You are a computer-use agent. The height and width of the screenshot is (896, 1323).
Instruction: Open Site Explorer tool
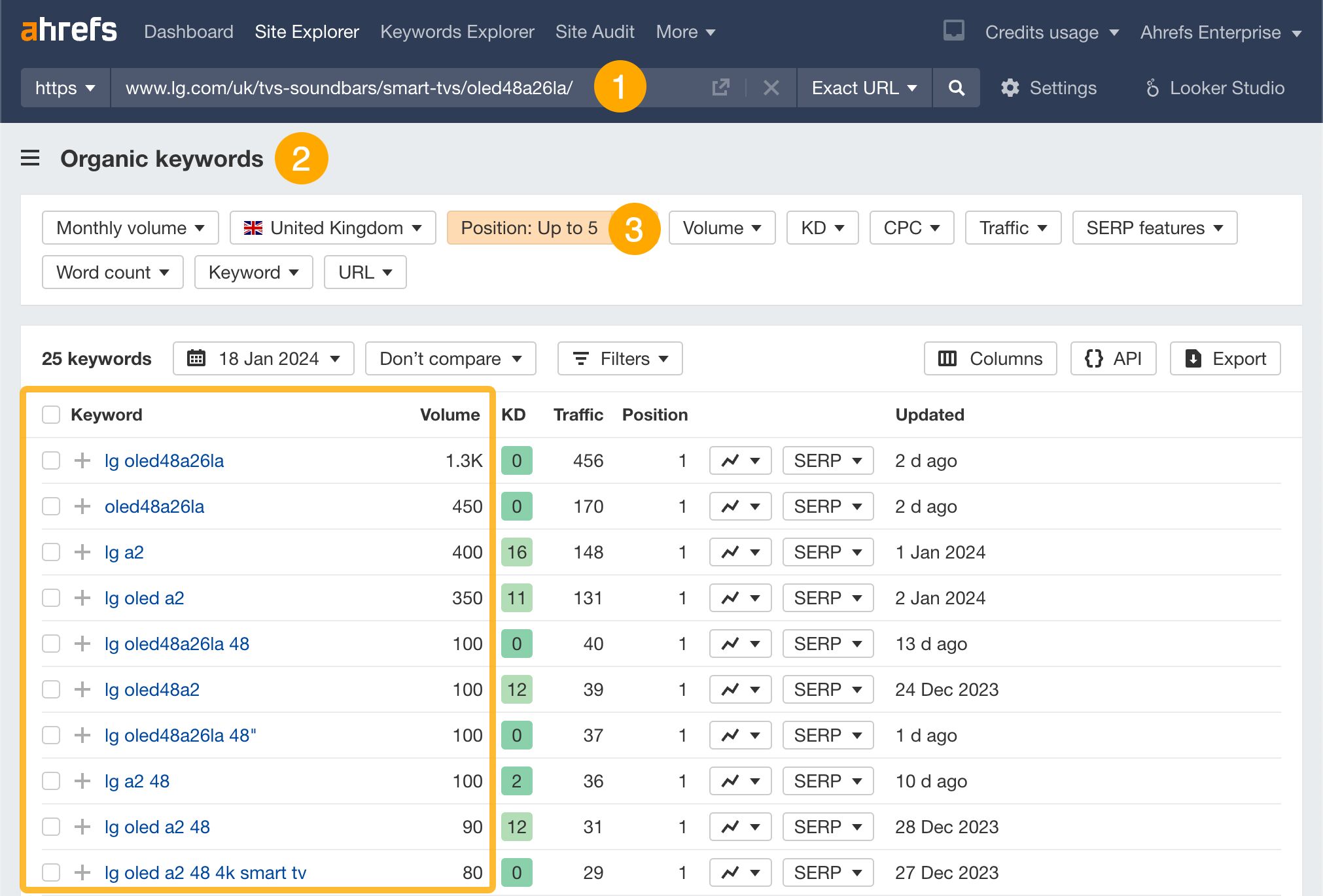pos(306,31)
